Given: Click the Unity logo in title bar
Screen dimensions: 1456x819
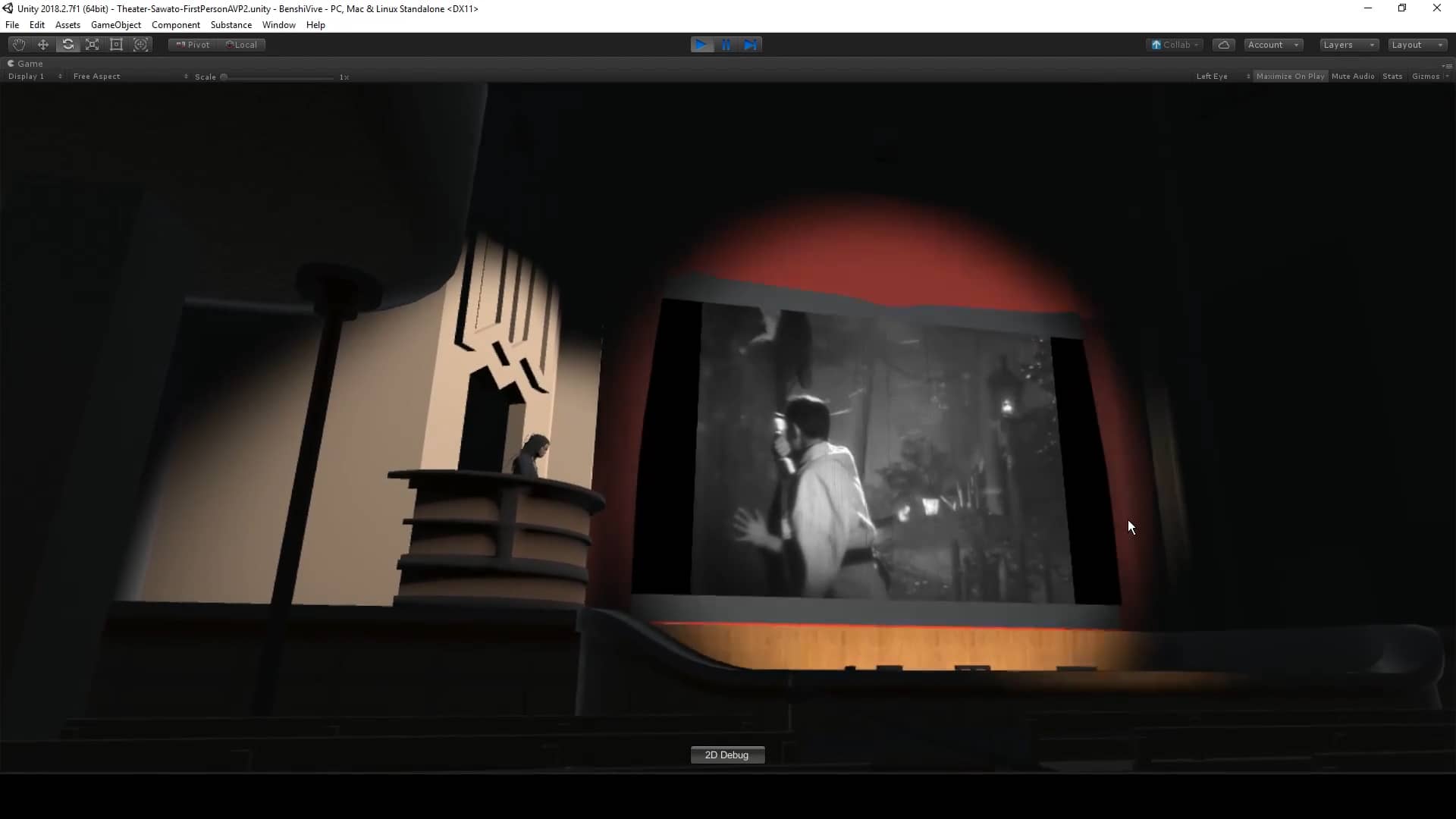Looking at the screenshot, I should pyautogui.click(x=8, y=8).
